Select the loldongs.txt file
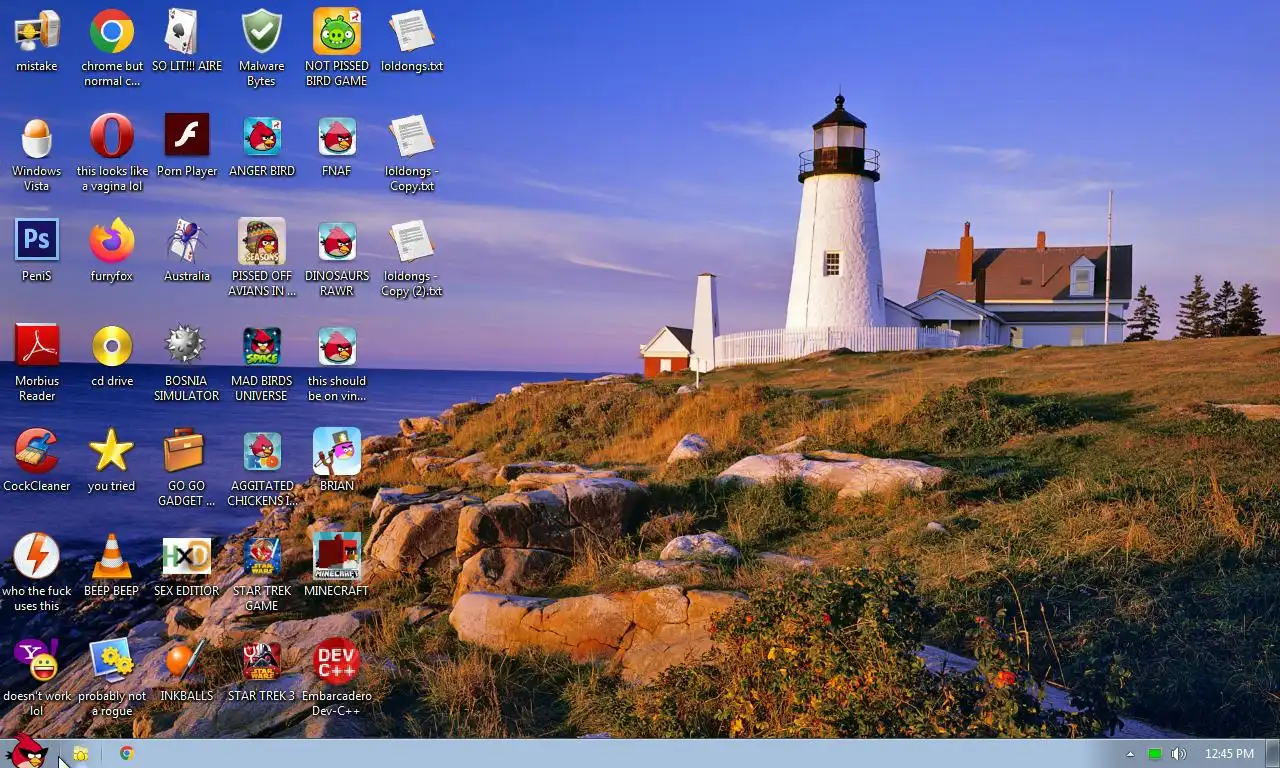The height and width of the screenshot is (768, 1280). (x=412, y=41)
